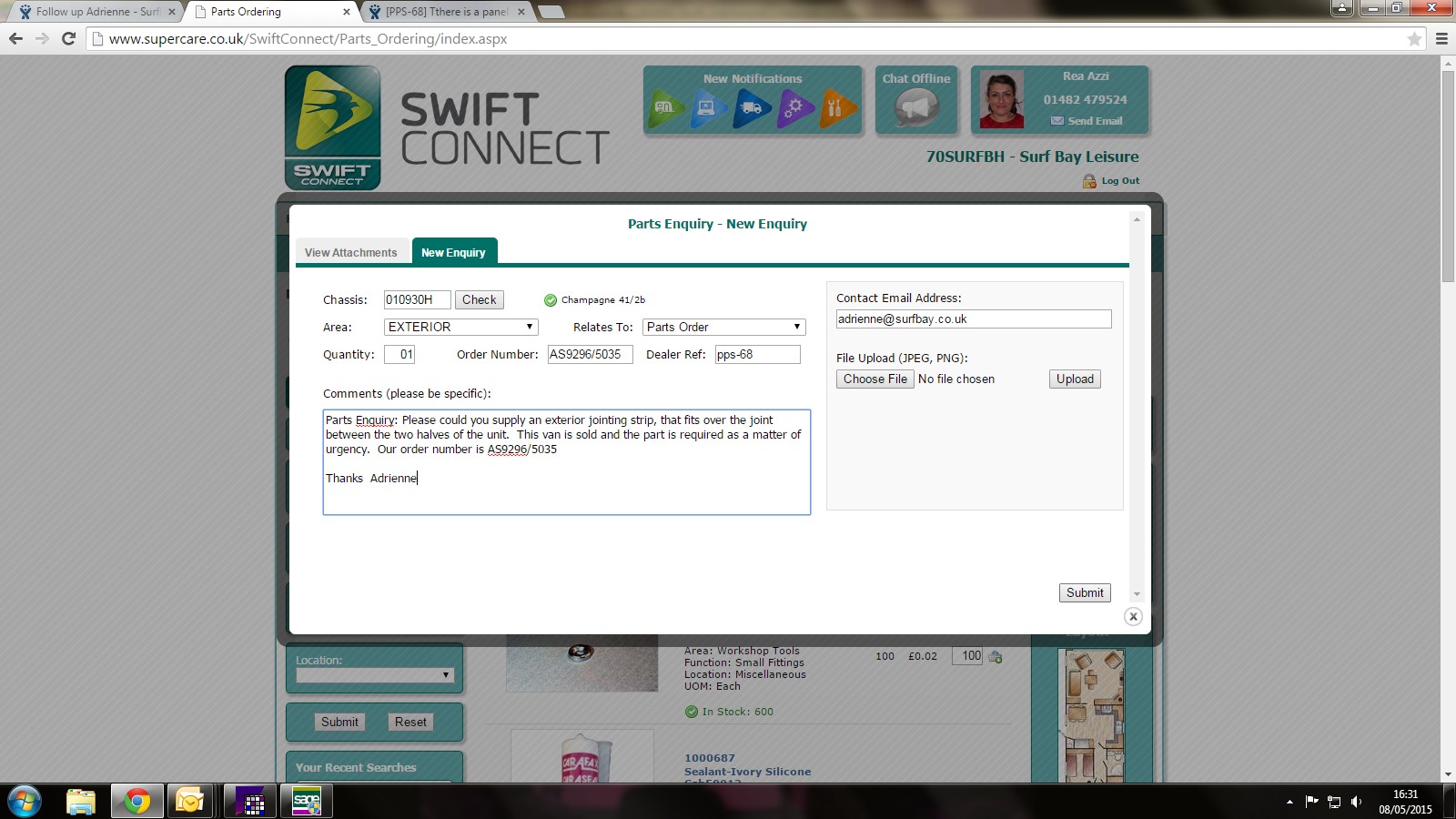
Task: Click the In Stock green tick icon
Action: 692,712
